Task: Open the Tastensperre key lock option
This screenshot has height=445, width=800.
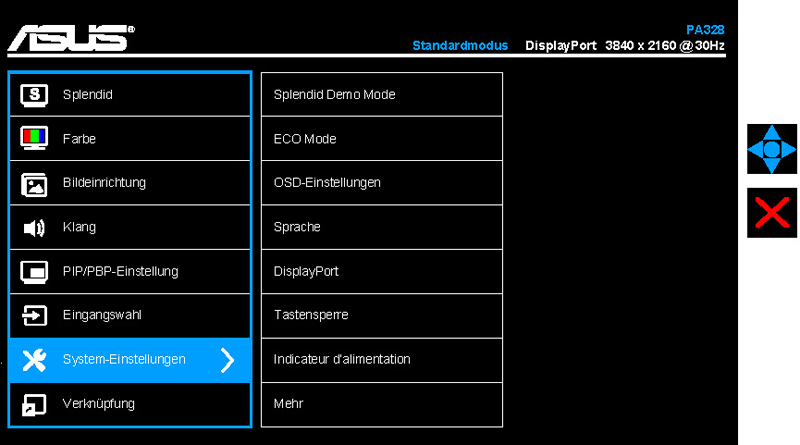Action: [382, 315]
